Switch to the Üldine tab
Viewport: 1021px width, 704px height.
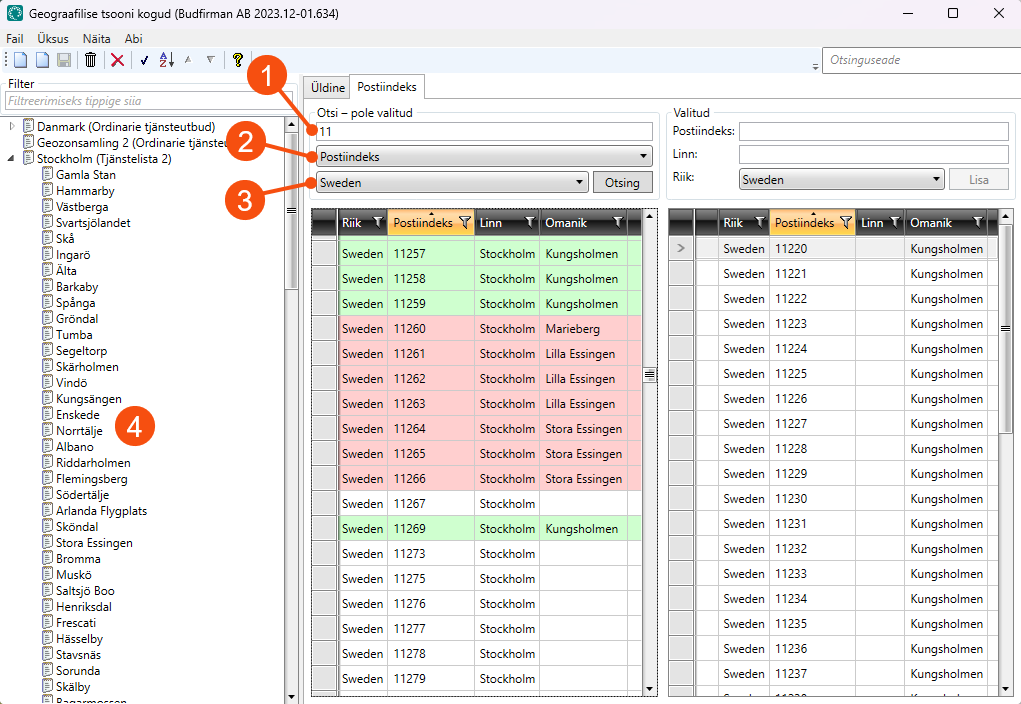tap(329, 88)
